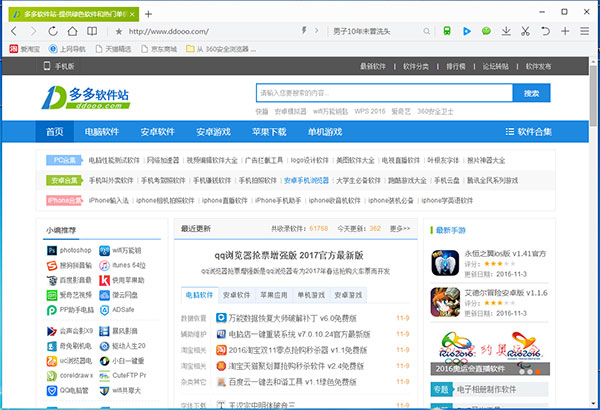Open the 电脑店一键重装系统 v7.0.10.24 entry
Screen dimensions: 600x410
[x=299, y=334]
